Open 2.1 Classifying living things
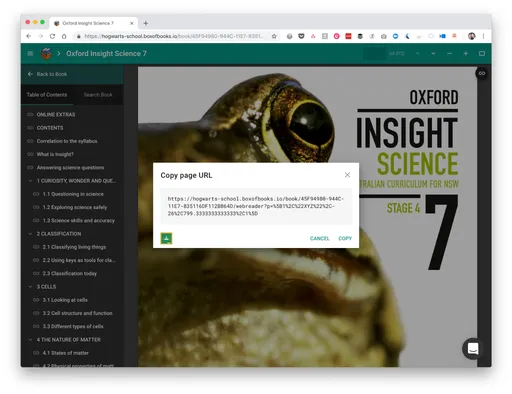The height and width of the screenshot is (394, 512). click(x=74, y=247)
